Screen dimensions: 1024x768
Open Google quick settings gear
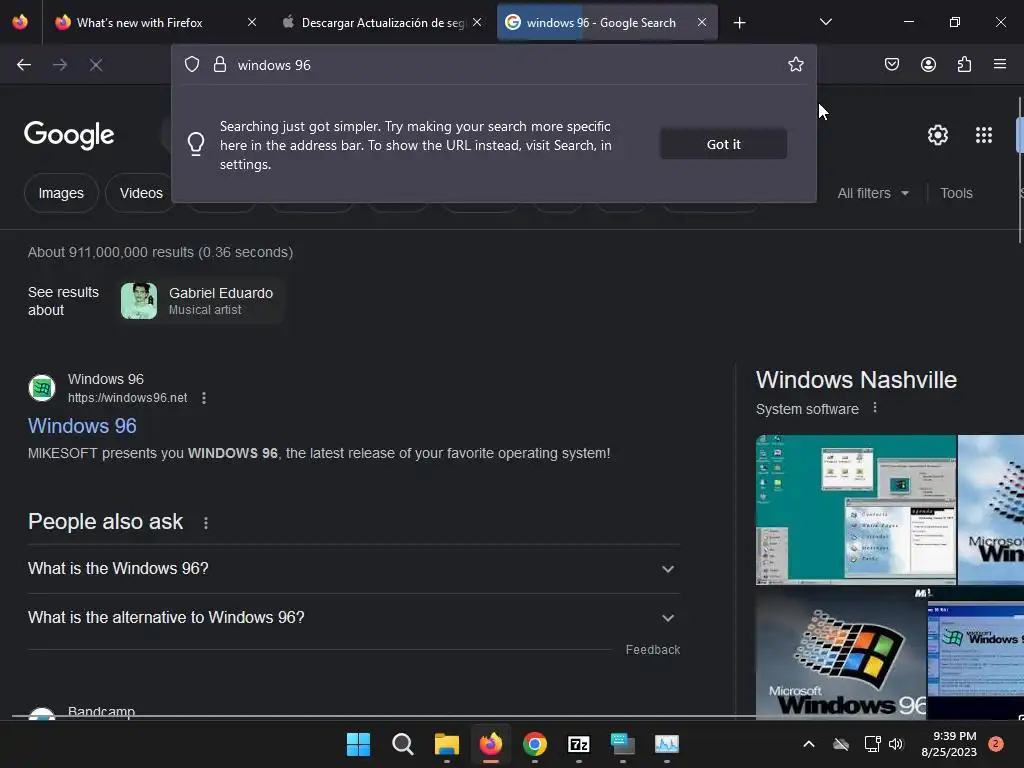[x=938, y=135]
